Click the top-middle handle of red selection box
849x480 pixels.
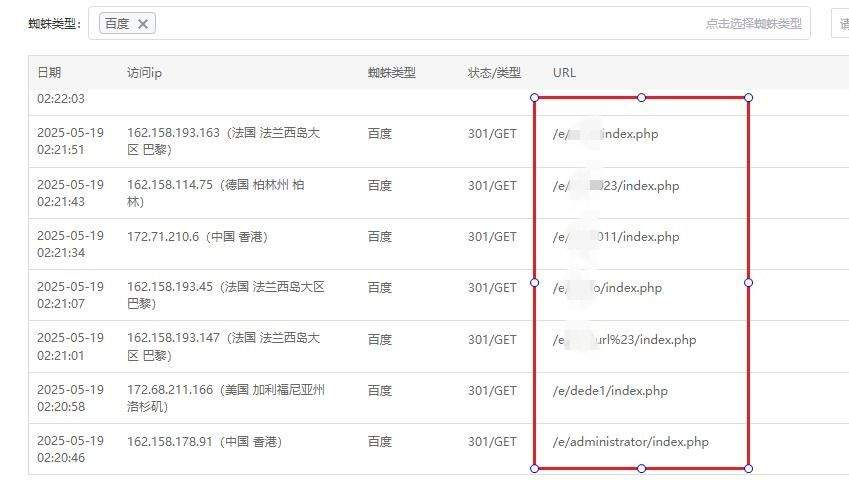tap(641, 98)
